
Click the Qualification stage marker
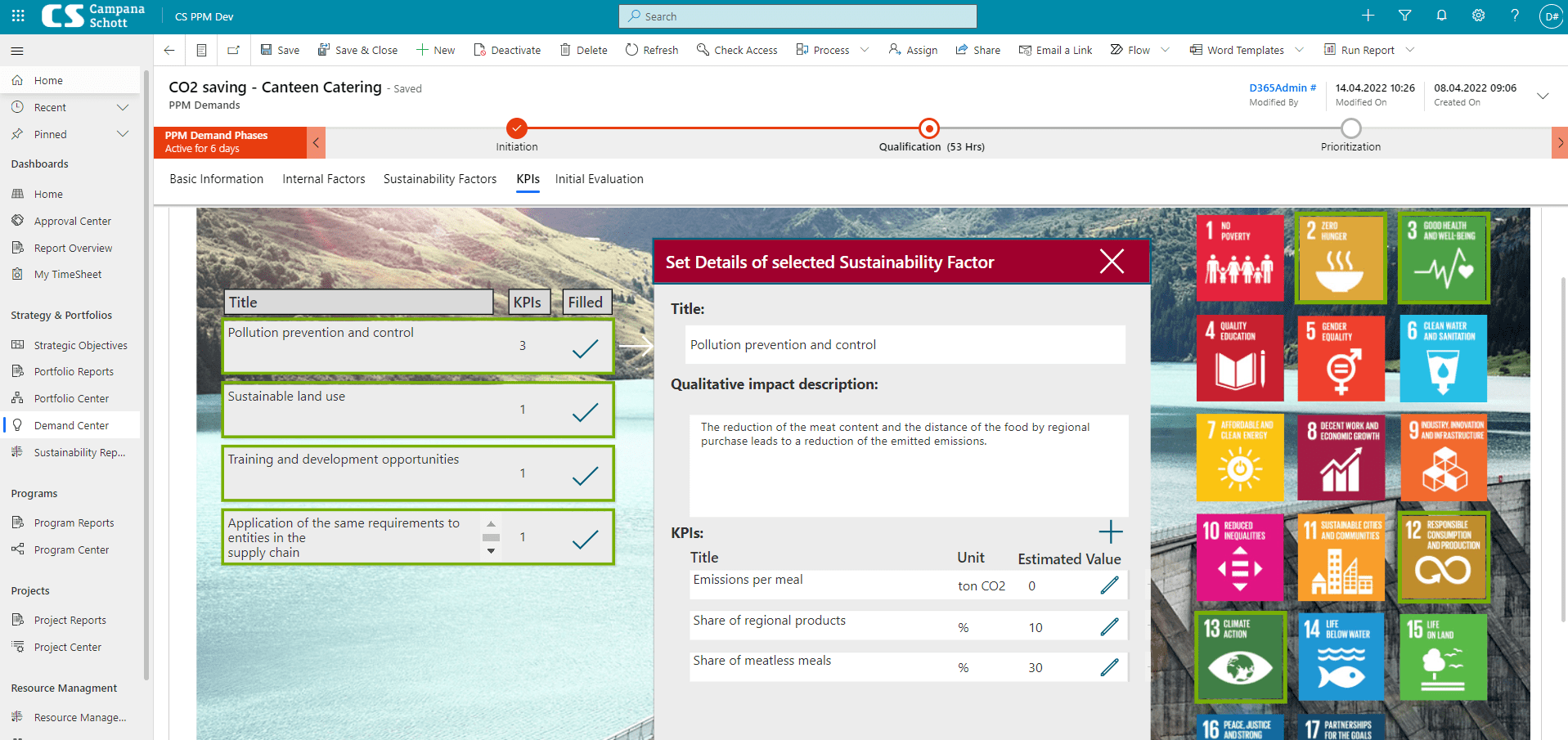tap(929, 128)
